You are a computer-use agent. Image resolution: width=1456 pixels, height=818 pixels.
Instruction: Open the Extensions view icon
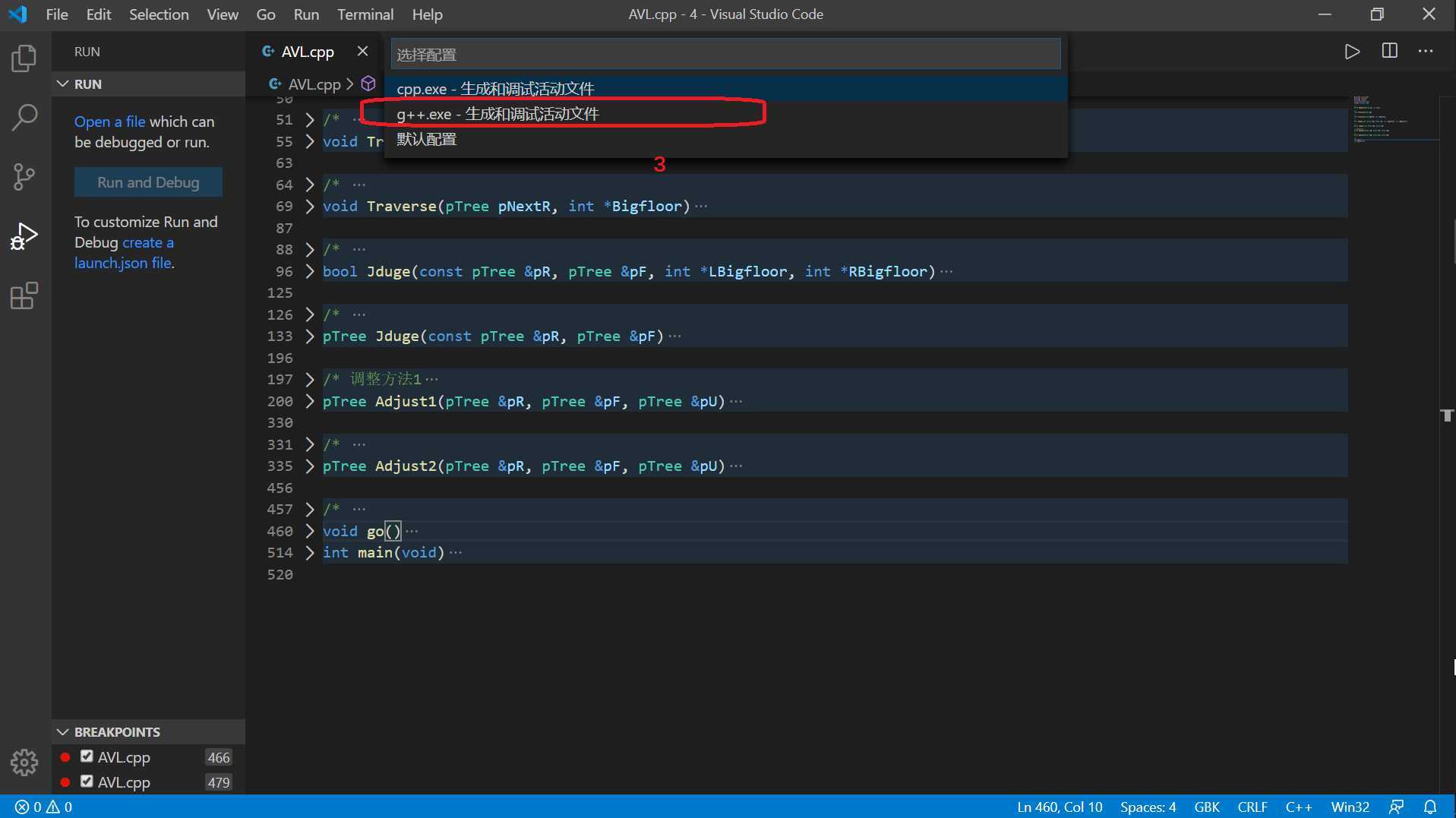click(x=24, y=295)
